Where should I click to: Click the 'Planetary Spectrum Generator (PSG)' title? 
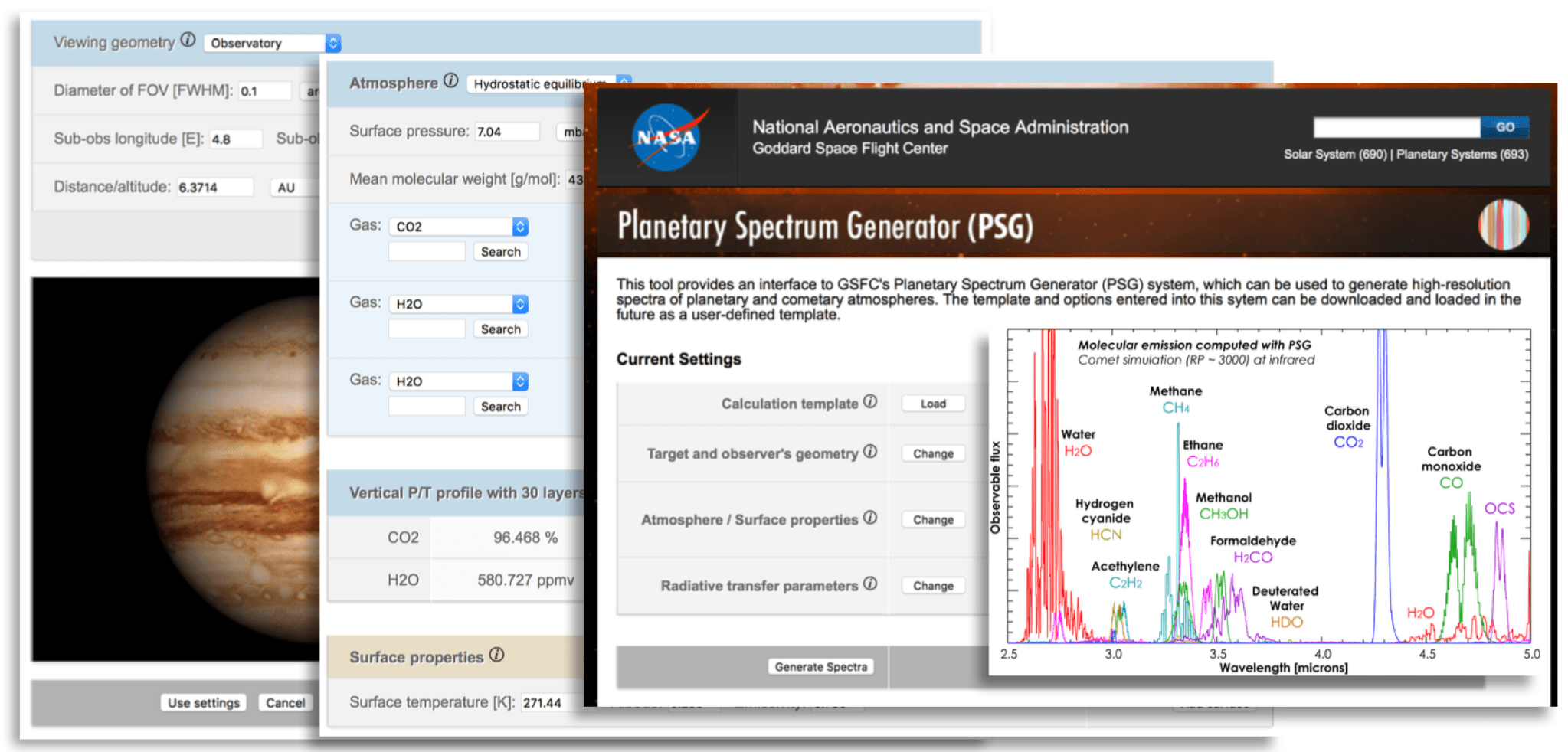(825, 227)
